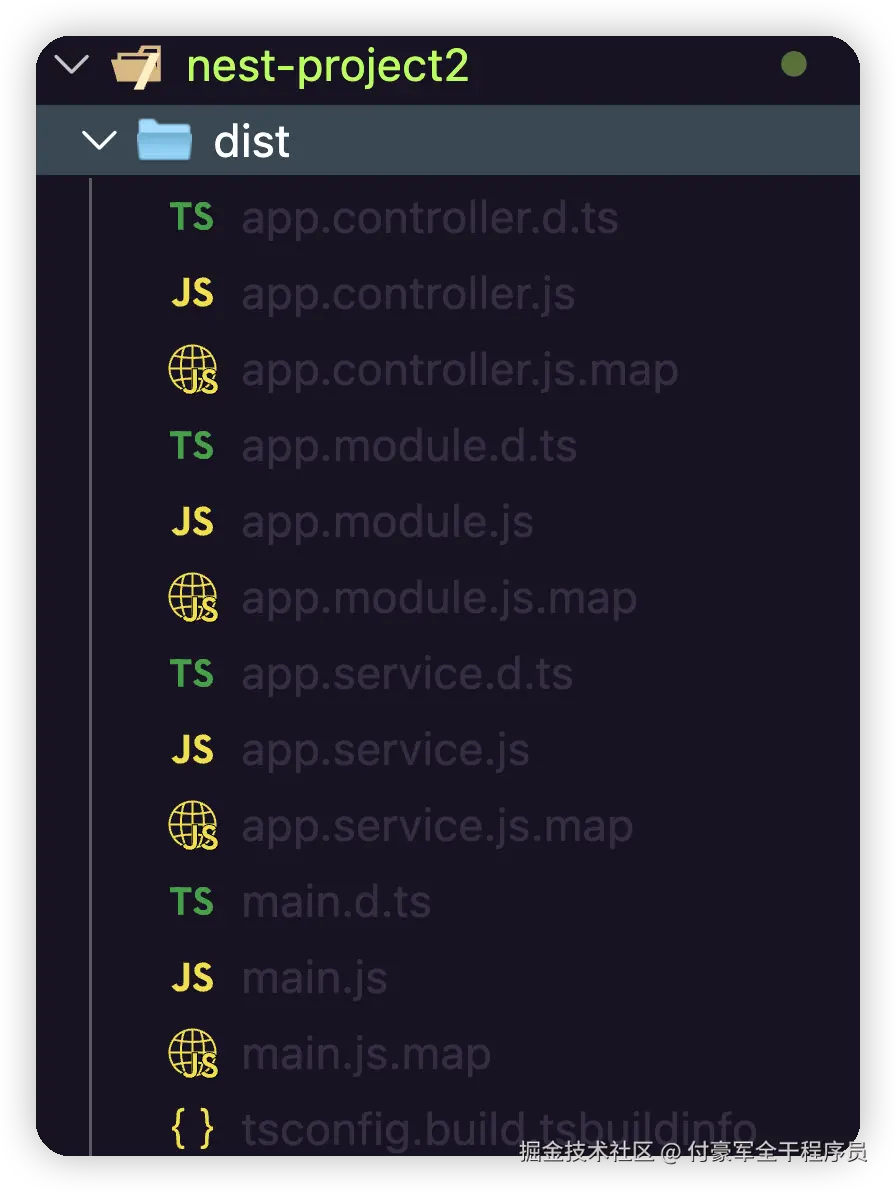Open the app.service.d.ts file
This screenshot has width=896, height=1192.
[x=407, y=675]
